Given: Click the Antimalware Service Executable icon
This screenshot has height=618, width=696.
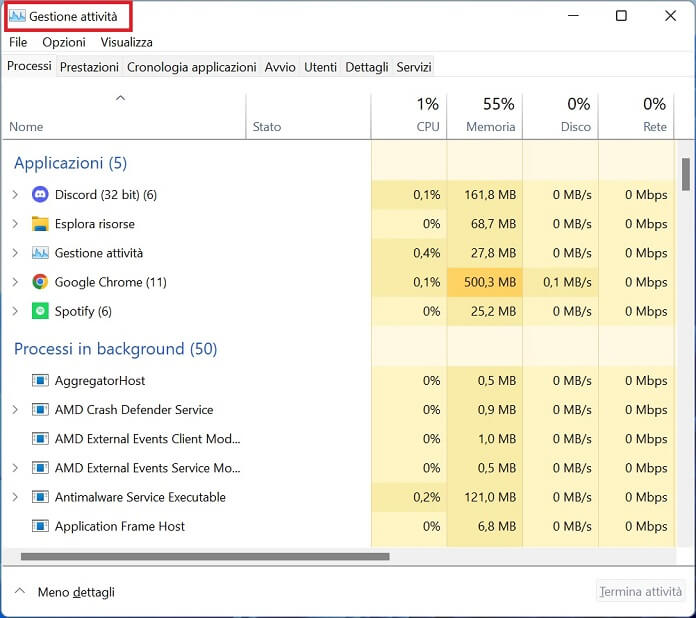Looking at the screenshot, I should pyautogui.click(x=40, y=497).
